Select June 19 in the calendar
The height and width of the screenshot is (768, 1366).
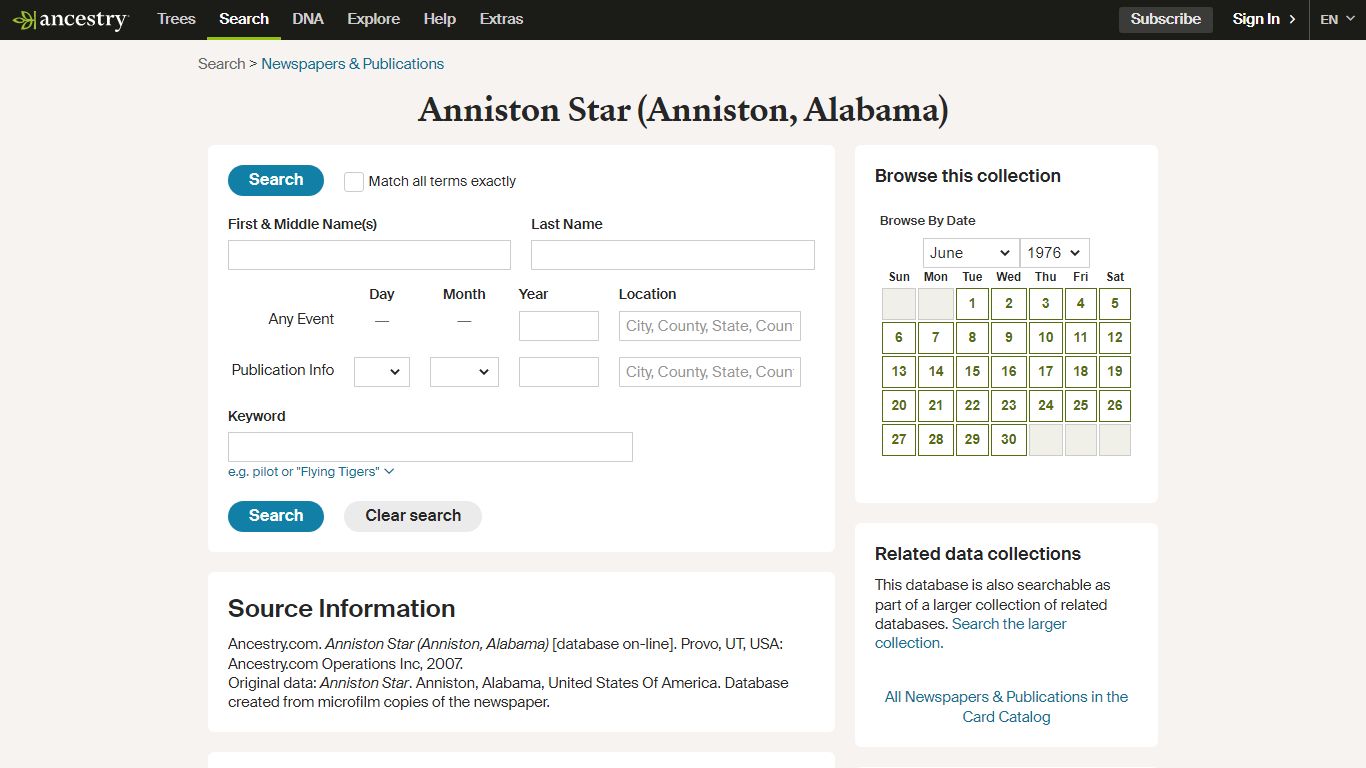(1115, 372)
